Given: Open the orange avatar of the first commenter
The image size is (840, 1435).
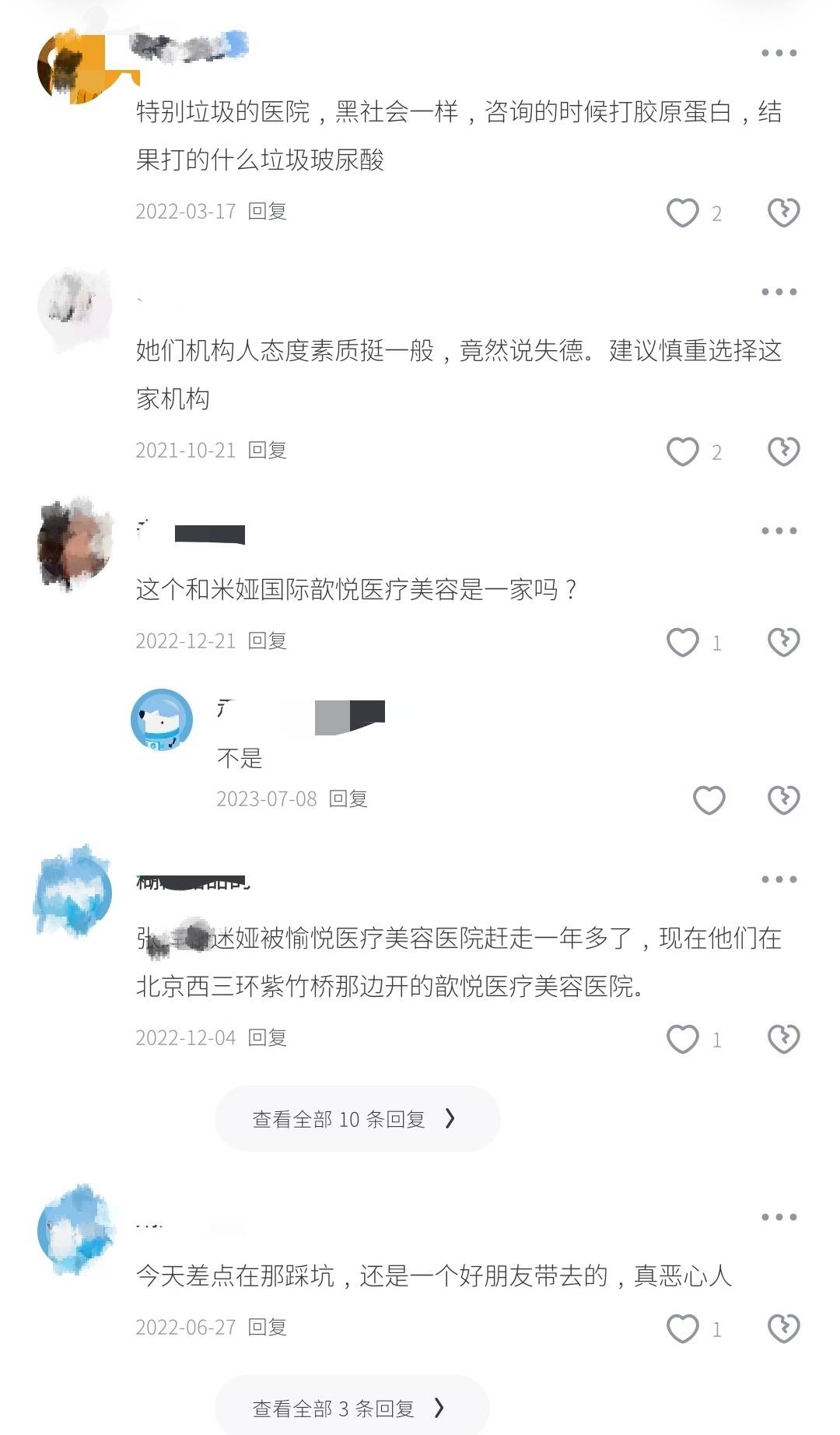Looking at the screenshot, I should point(75,67).
